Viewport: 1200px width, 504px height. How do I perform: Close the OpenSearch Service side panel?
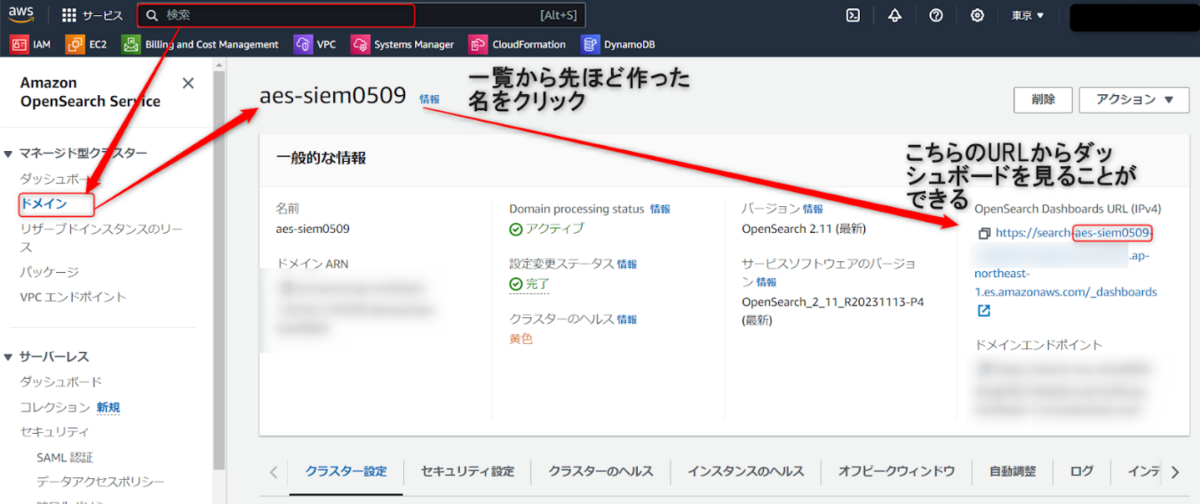pyautogui.click(x=188, y=84)
